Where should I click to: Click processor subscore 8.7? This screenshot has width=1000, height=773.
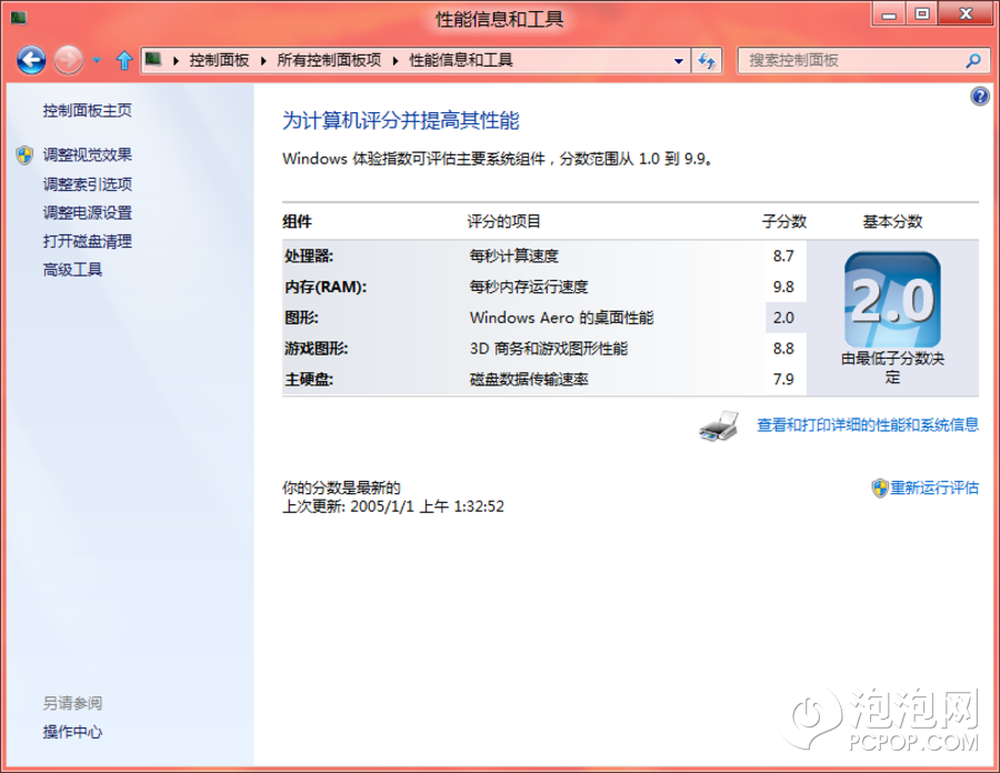(x=783, y=256)
